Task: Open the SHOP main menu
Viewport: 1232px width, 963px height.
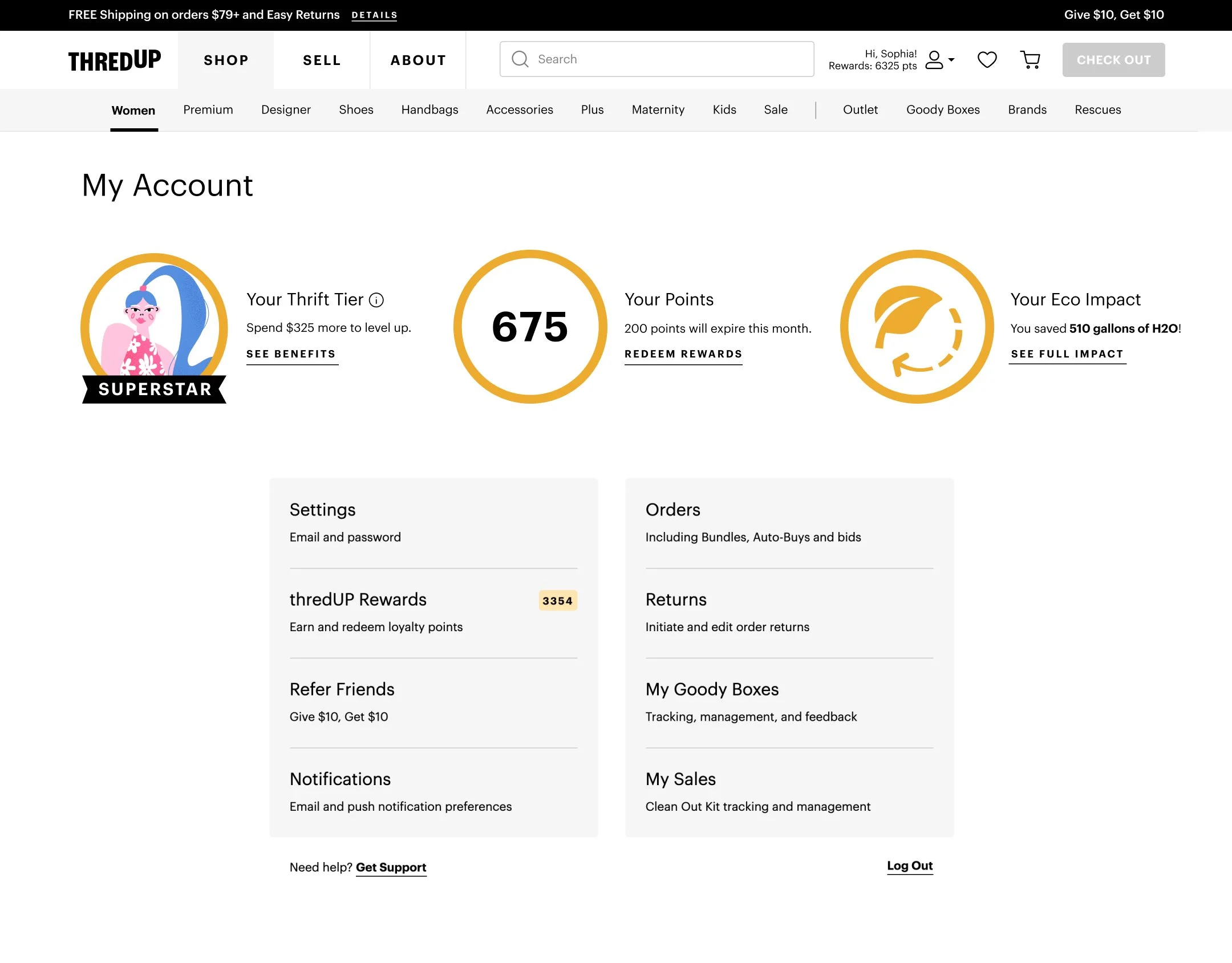Action: (x=226, y=60)
